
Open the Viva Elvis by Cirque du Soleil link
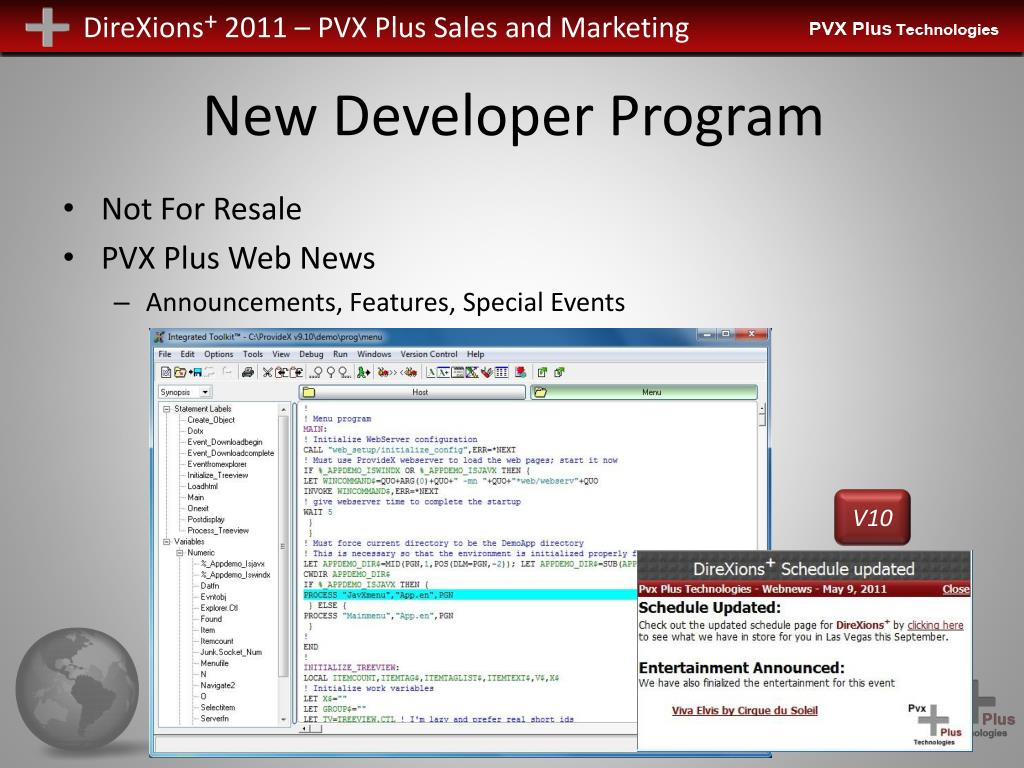point(744,711)
